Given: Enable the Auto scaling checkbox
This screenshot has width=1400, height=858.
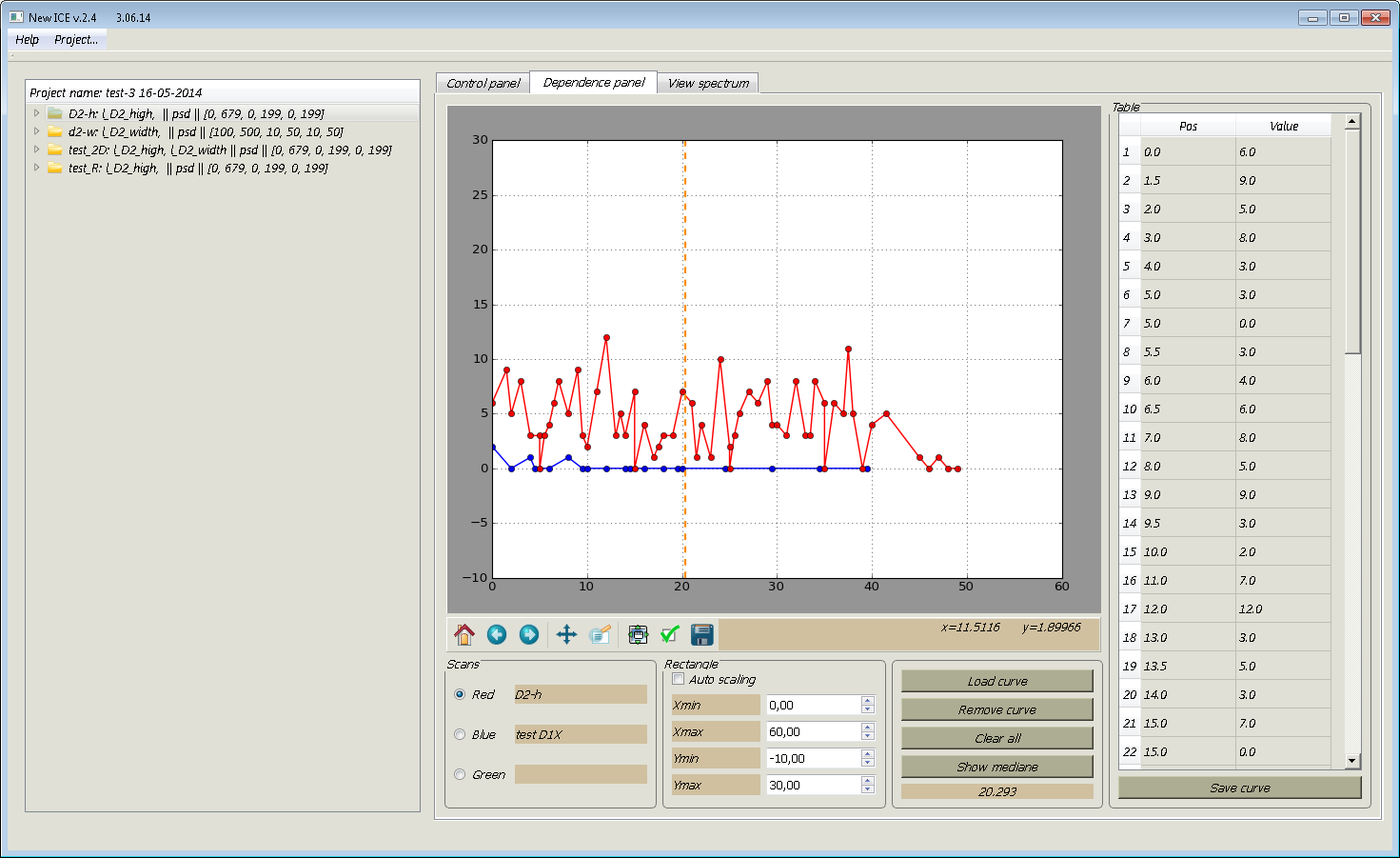Looking at the screenshot, I should point(679,679).
